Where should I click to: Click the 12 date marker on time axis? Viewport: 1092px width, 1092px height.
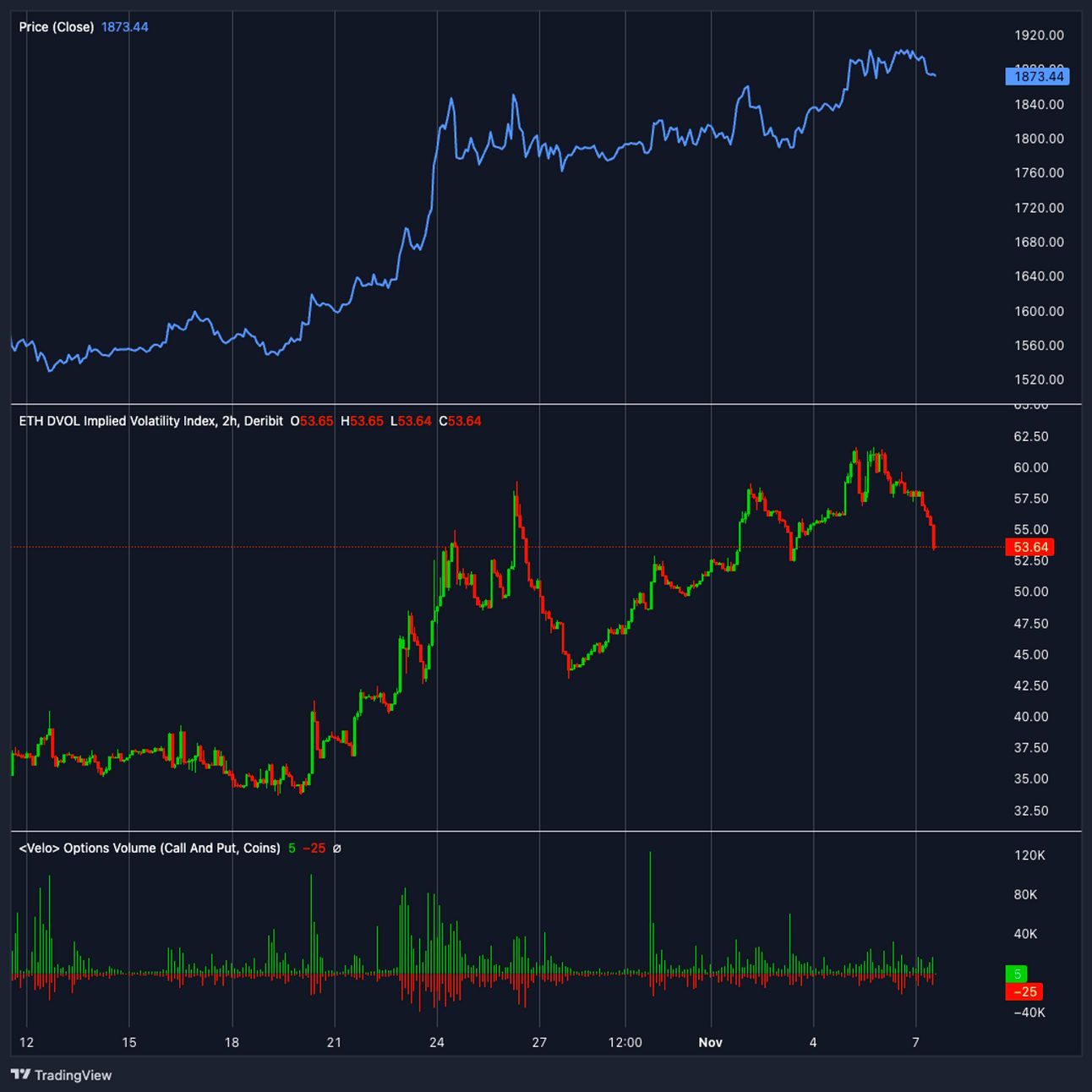pos(26,1042)
